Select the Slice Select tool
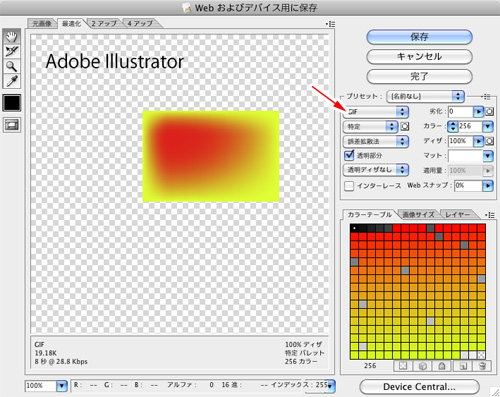Screen dimensions: 500x397 [x=12, y=51]
